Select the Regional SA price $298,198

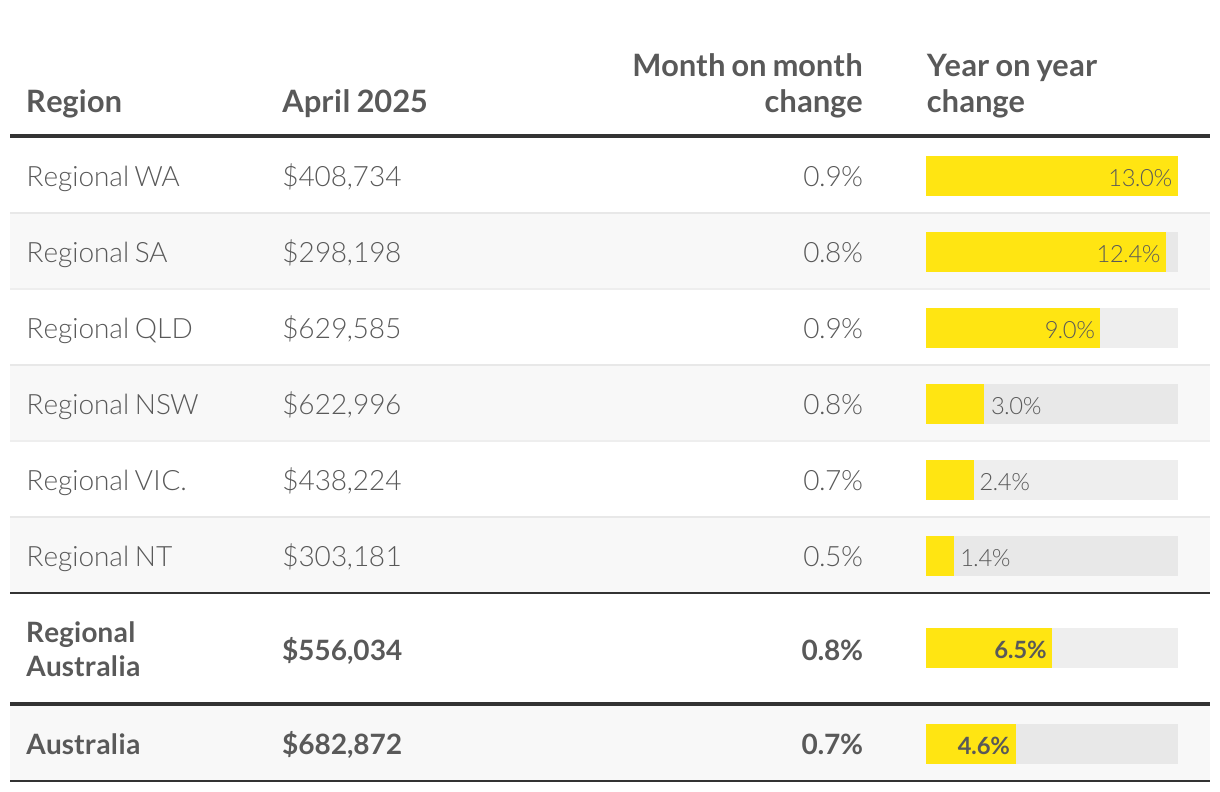(x=341, y=253)
